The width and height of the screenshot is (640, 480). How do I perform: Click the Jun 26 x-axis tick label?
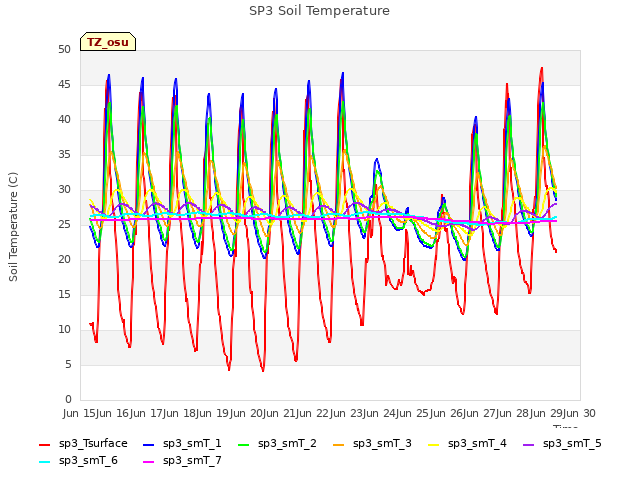tap(447, 413)
